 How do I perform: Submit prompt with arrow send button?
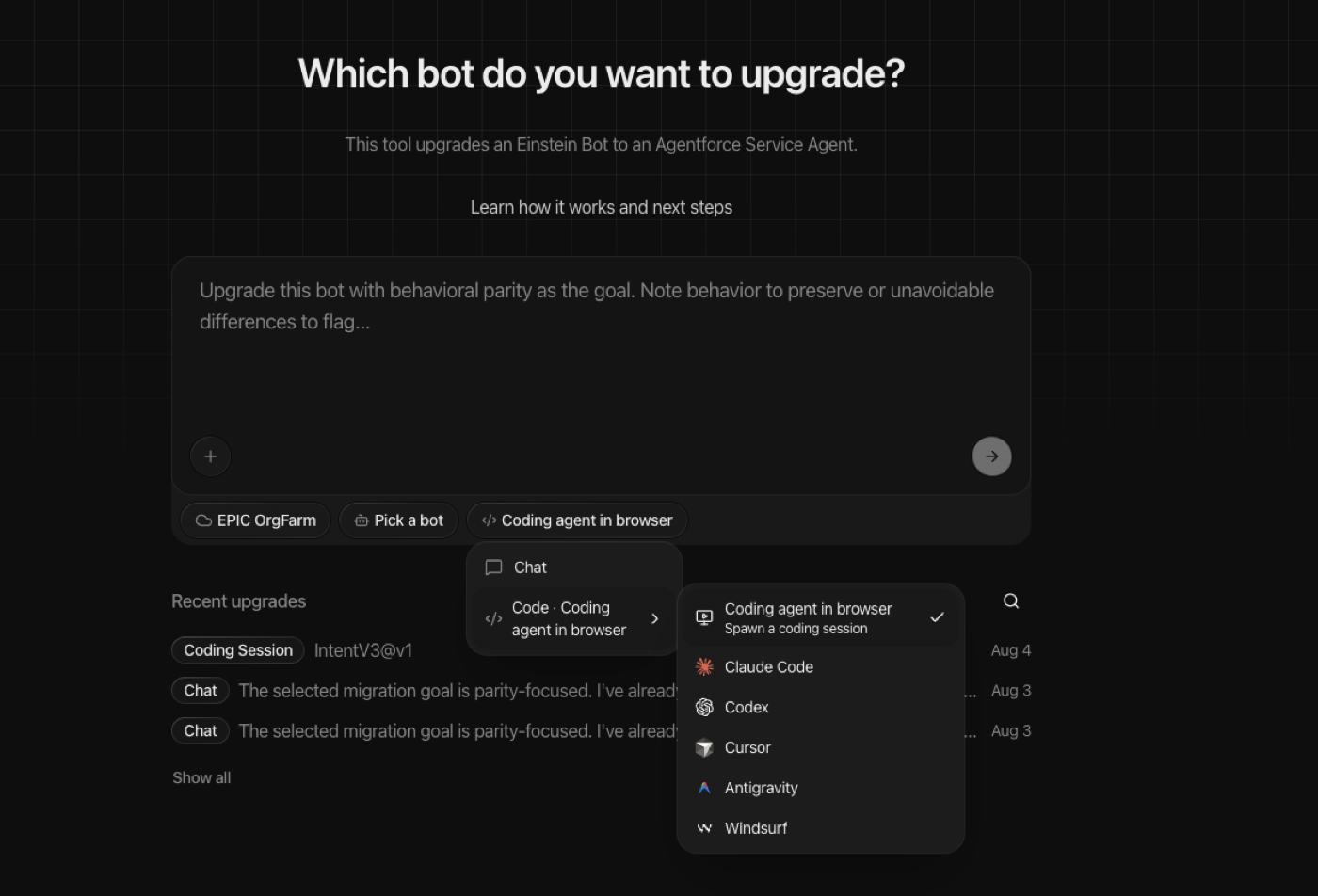[x=991, y=456]
